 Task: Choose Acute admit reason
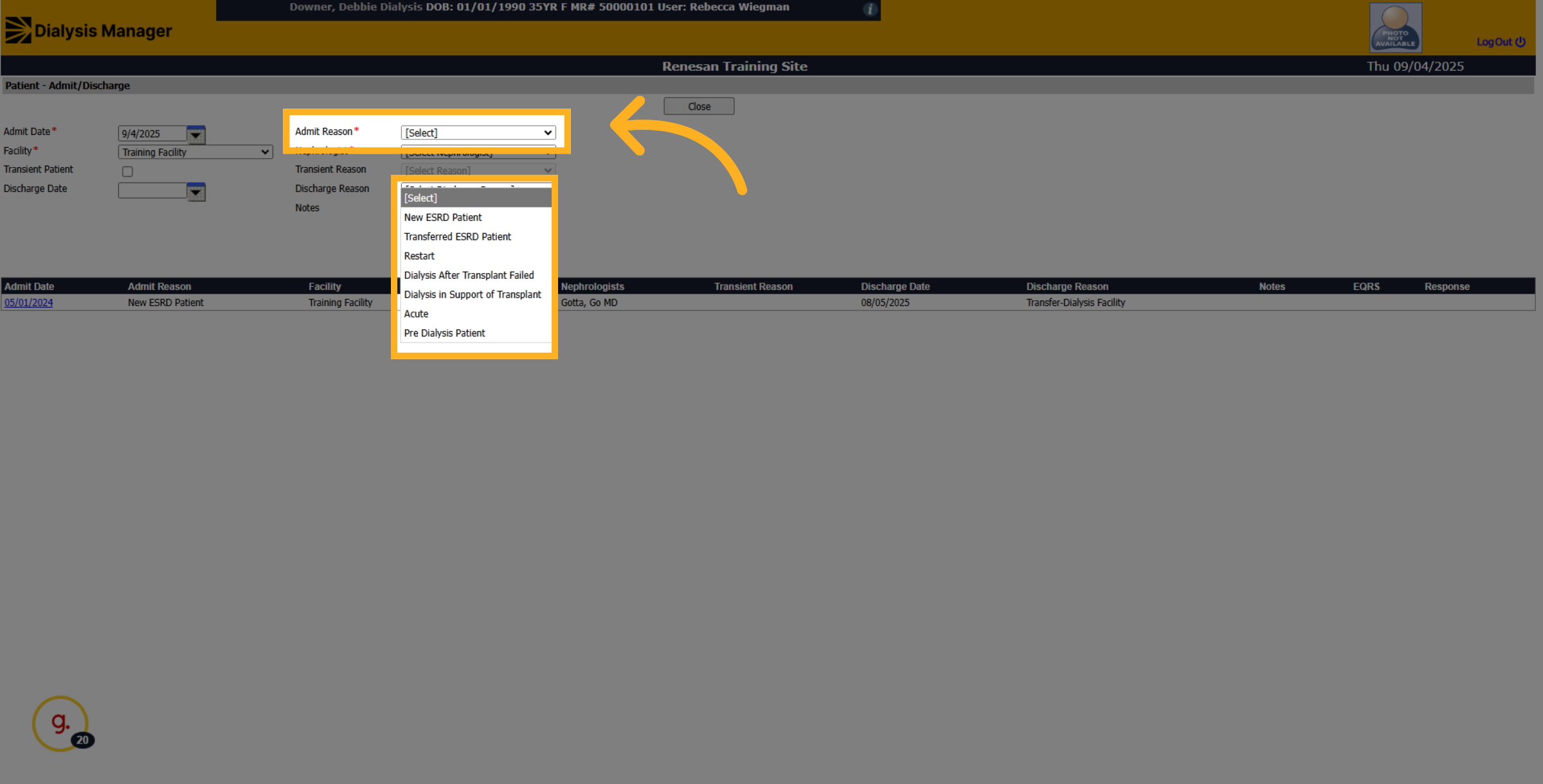click(x=476, y=314)
